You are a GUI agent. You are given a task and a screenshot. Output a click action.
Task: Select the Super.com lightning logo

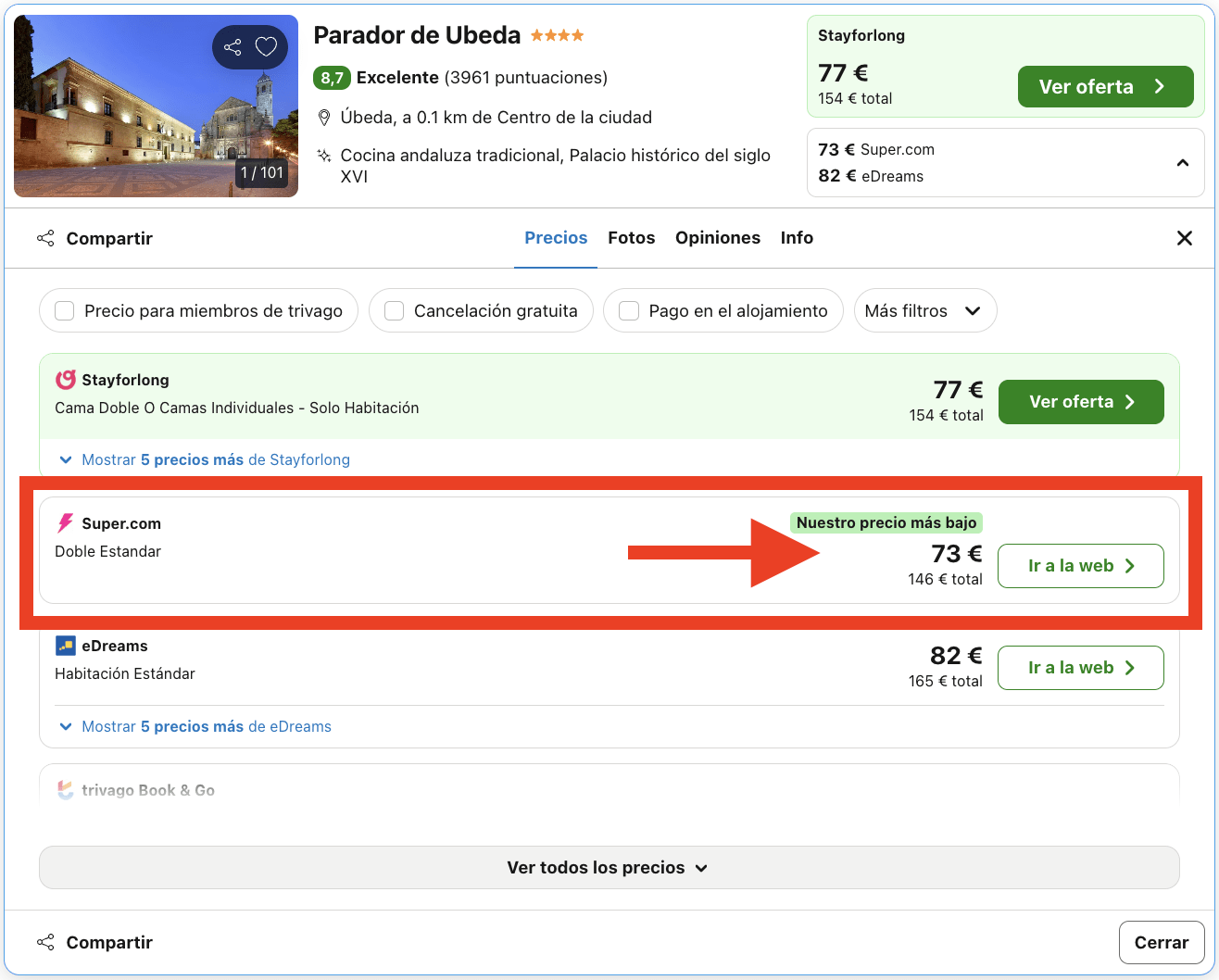coord(63,522)
